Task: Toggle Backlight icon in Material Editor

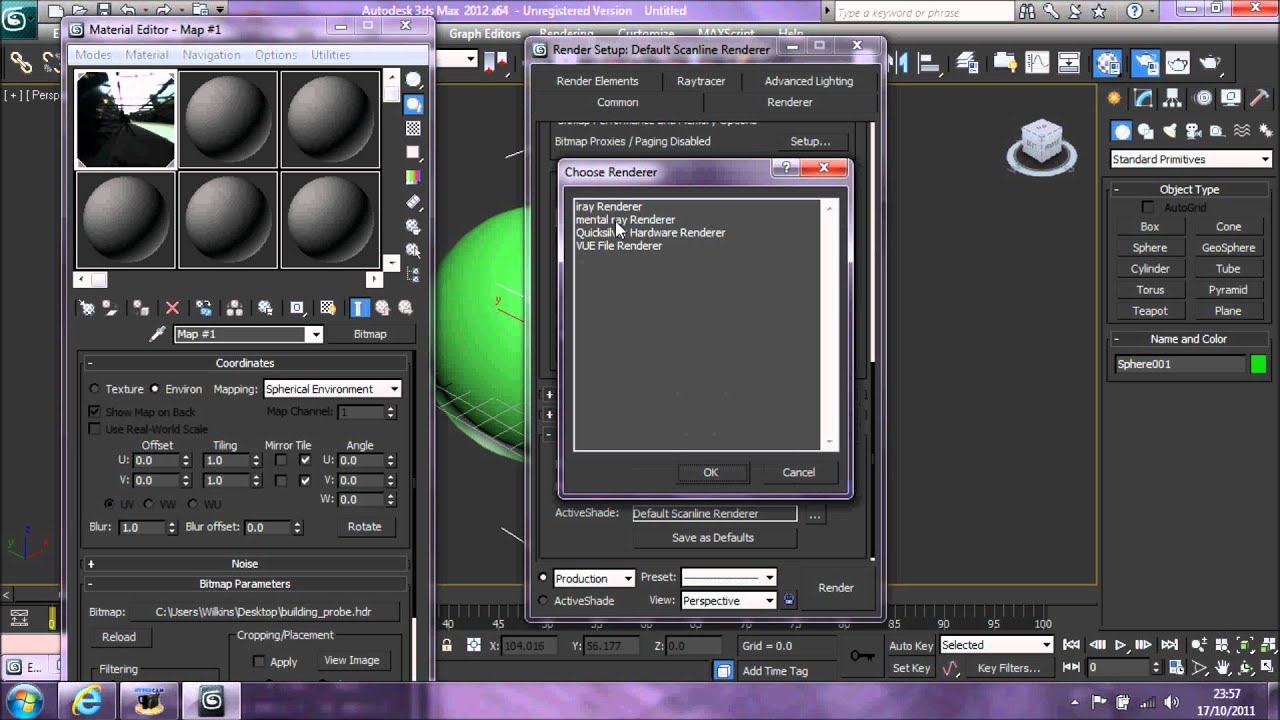Action: 413,104
